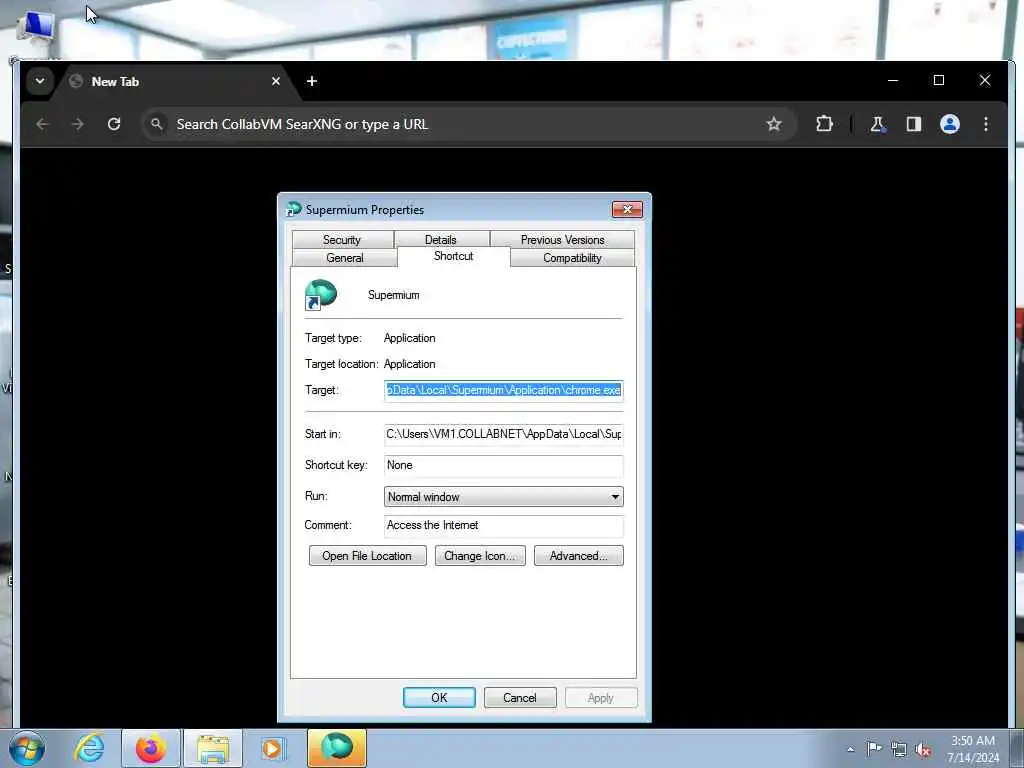Close Supermium Properties with red X
The image size is (1024, 768).
627,209
